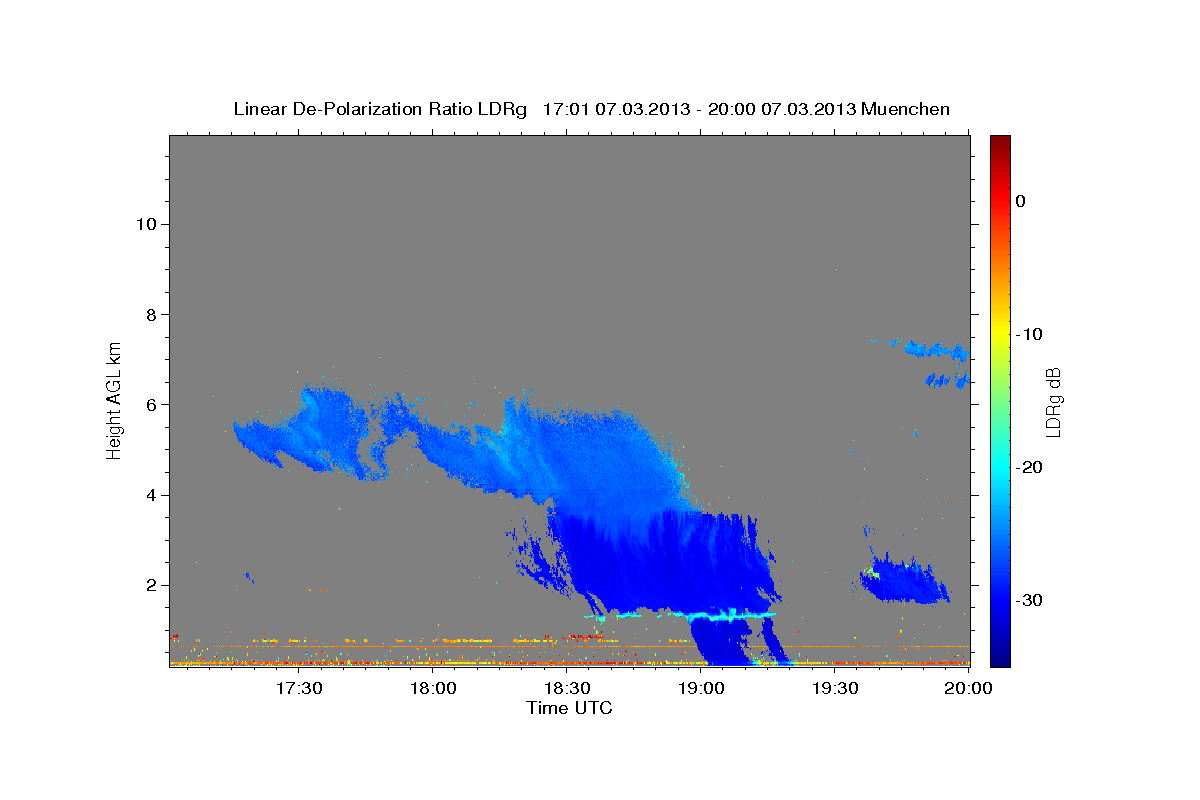Click the colorbar value 0
The height and width of the screenshot is (800, 1200).
click(x=1020, y=201)
